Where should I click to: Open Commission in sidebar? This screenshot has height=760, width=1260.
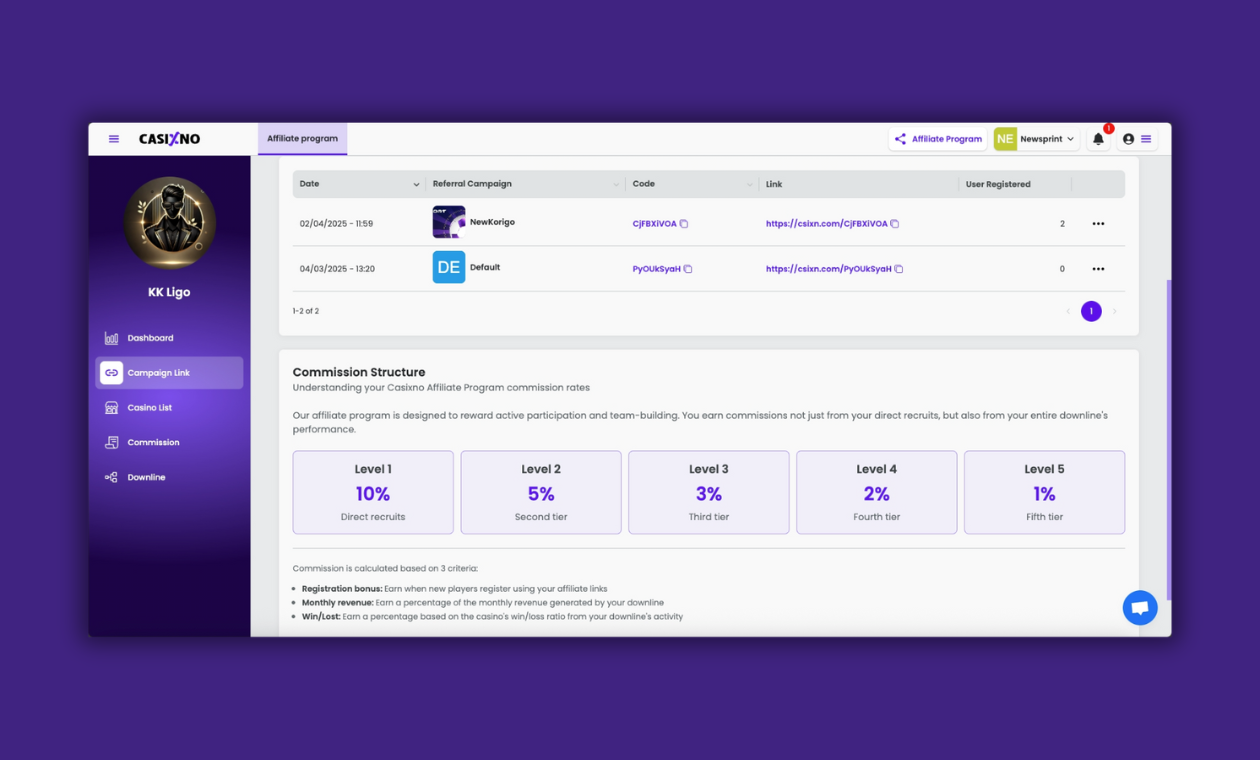pos(169,442)
